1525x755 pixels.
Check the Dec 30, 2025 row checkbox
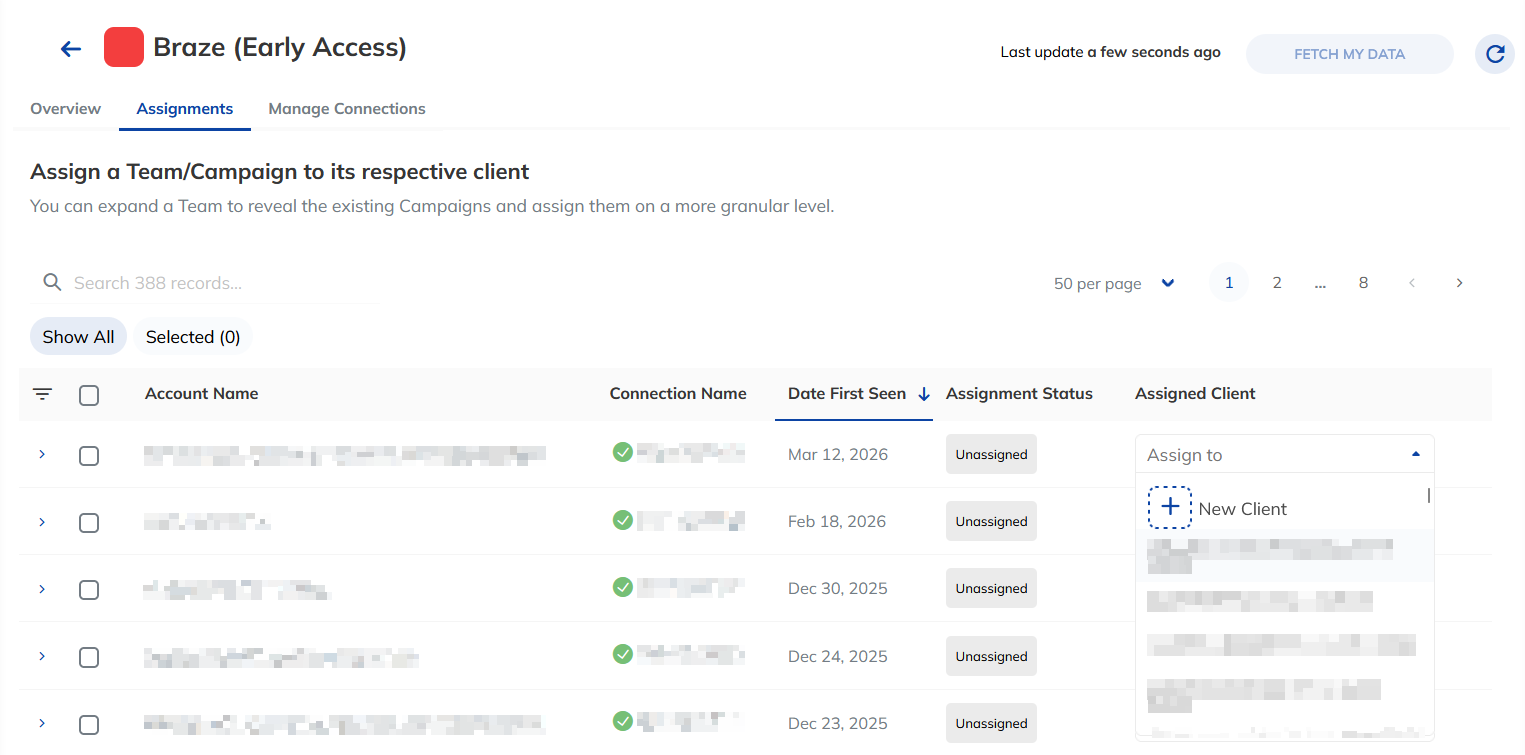coord(89,589)
